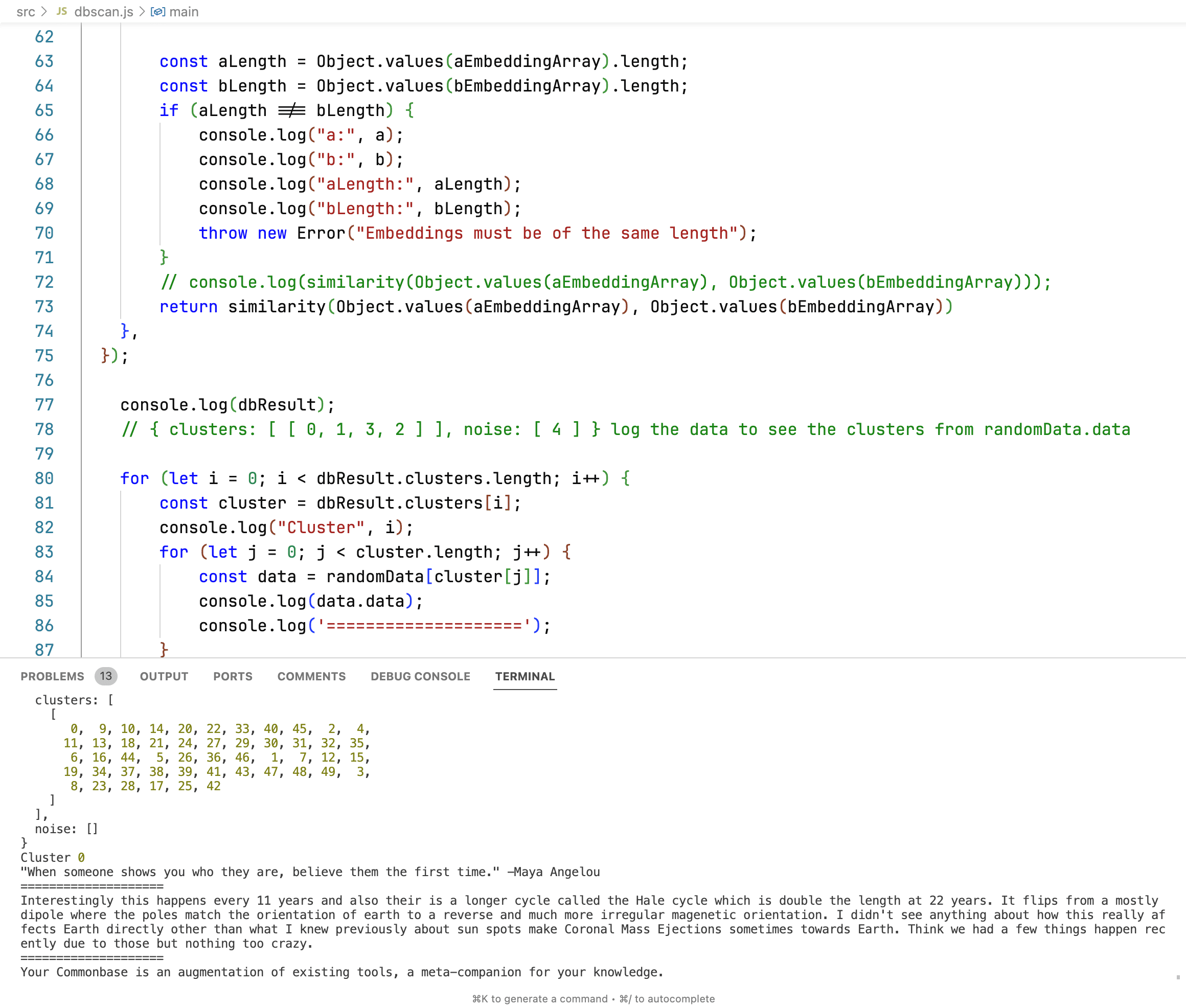
Task: Open the src folder breadcrumb
Action: point(26,11)
